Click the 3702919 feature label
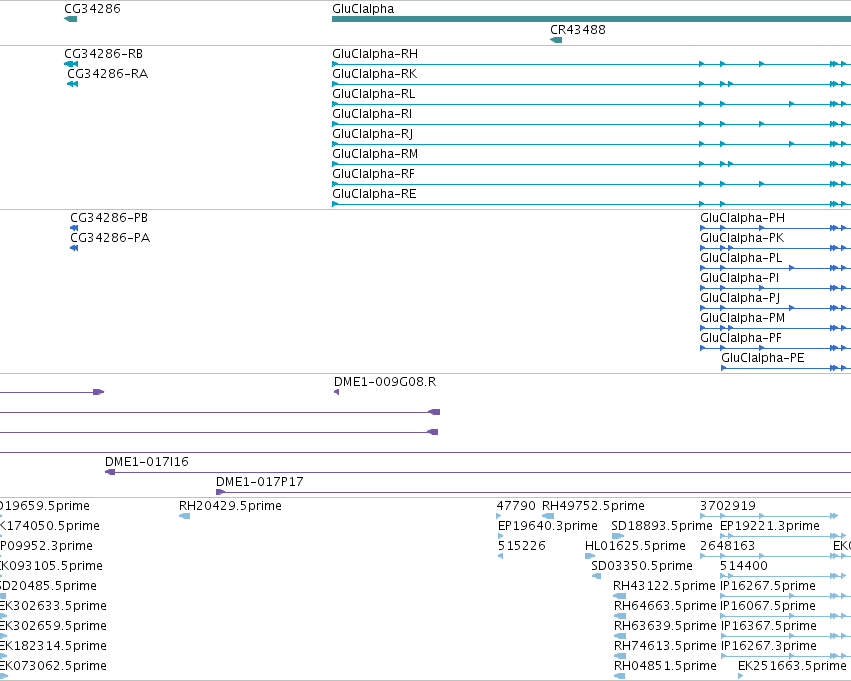Viewport: 851px width, 681px height. (x=728, y=506)
